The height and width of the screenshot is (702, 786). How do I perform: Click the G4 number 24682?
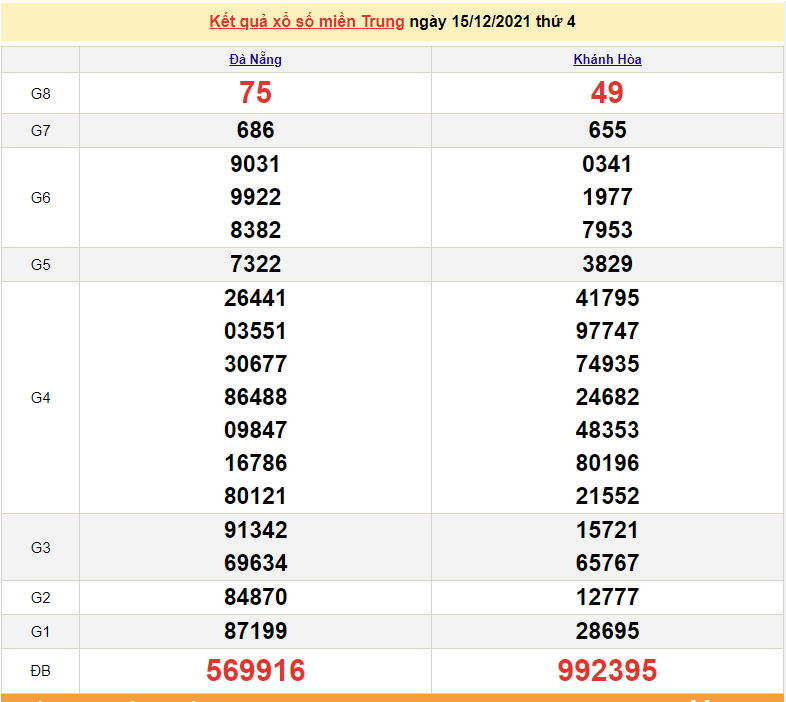coord(607,397)
